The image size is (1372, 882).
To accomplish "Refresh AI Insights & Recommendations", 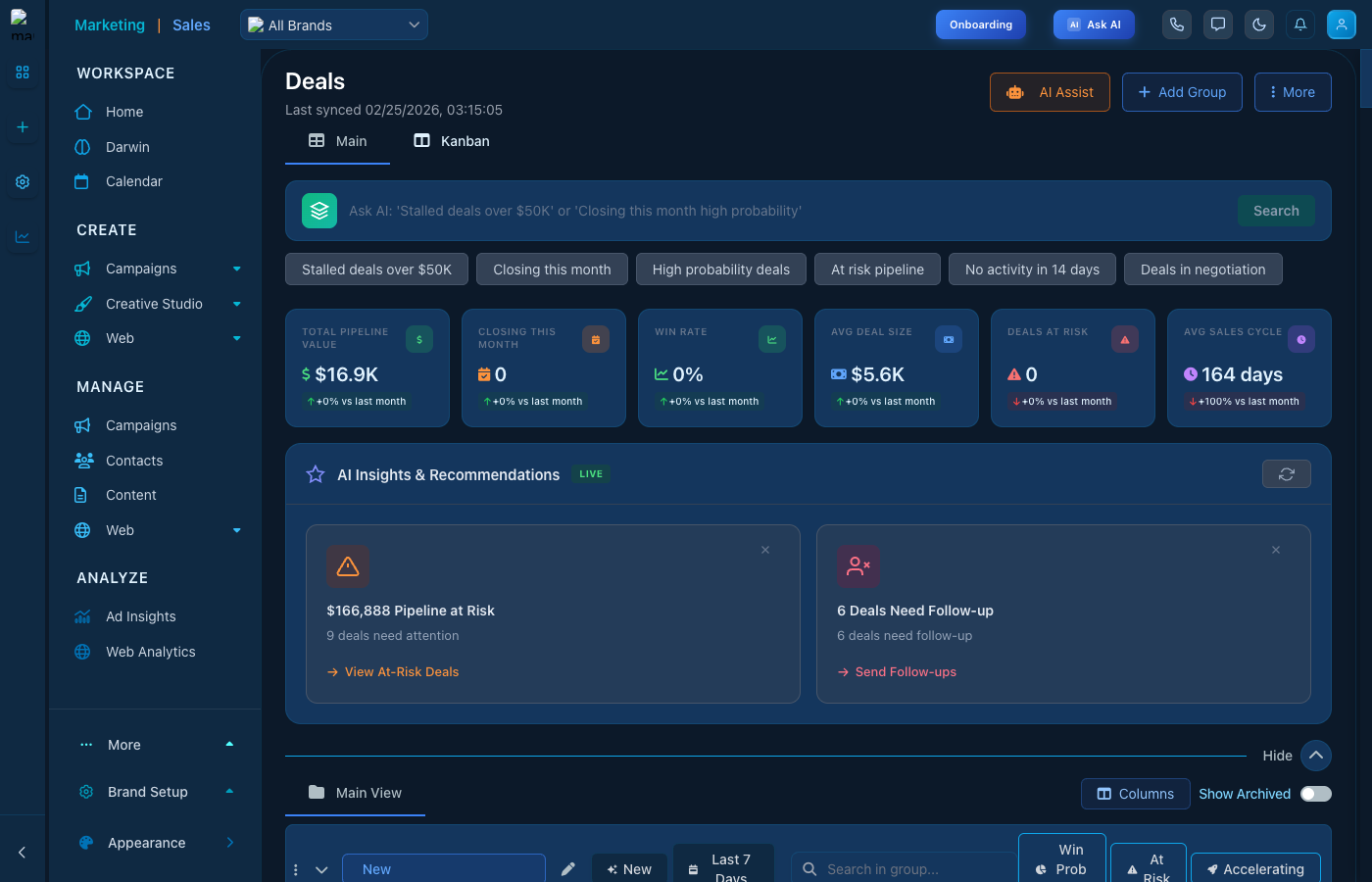I will point(1287,474).
